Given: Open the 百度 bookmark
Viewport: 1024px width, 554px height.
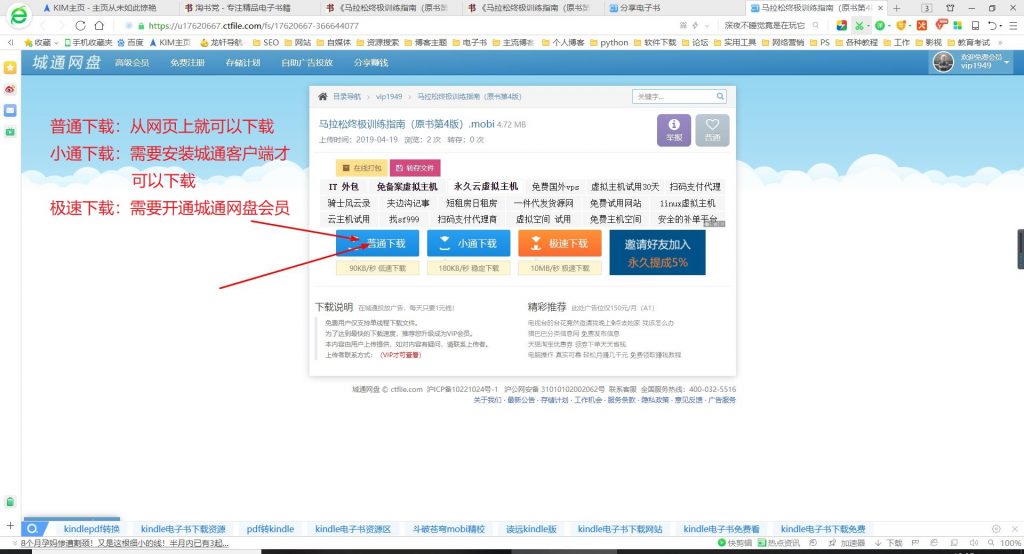Looking at the screenshot, I should coord(130,42).
